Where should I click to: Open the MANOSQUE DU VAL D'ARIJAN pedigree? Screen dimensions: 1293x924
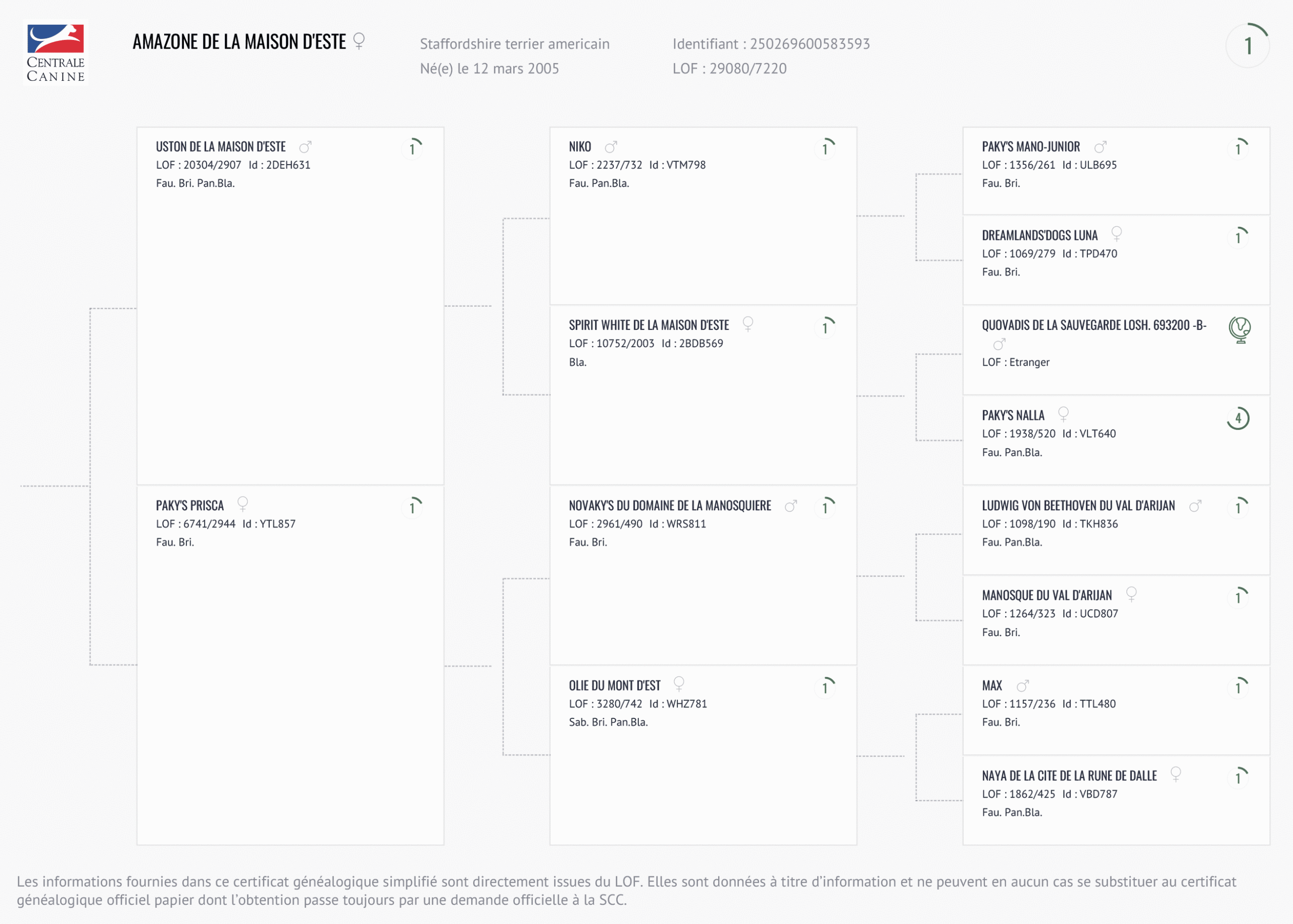tap(1047, 596)
